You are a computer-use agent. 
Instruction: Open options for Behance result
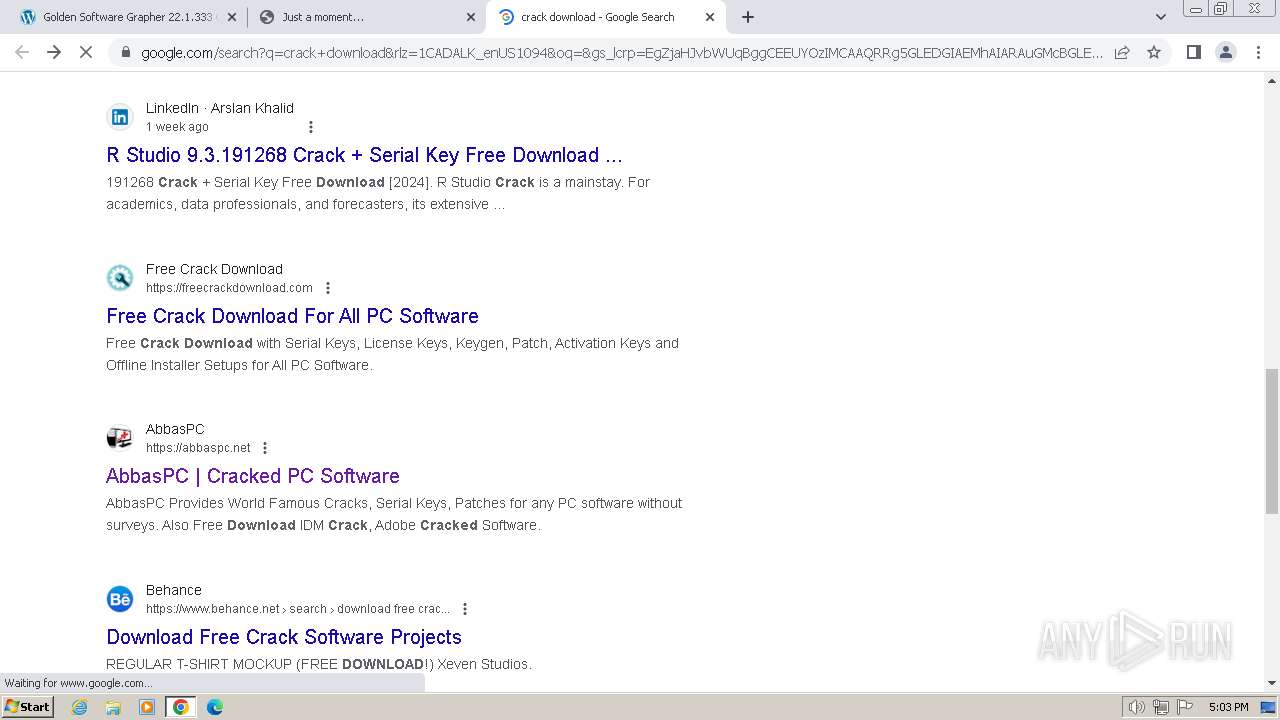pos(465,609)
